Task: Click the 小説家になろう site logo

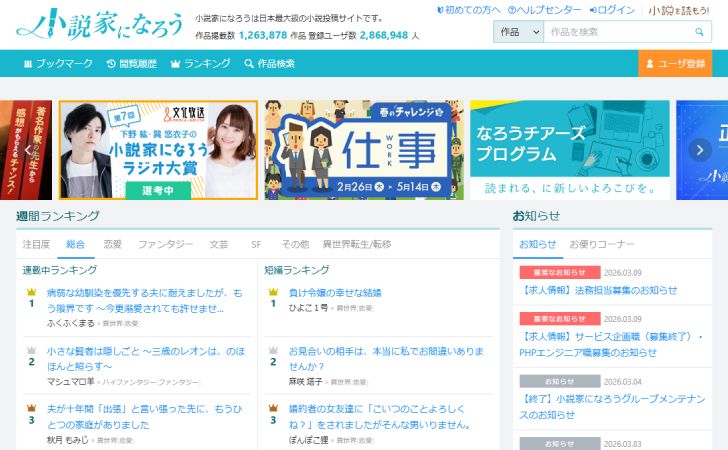Action: (100, 25)
